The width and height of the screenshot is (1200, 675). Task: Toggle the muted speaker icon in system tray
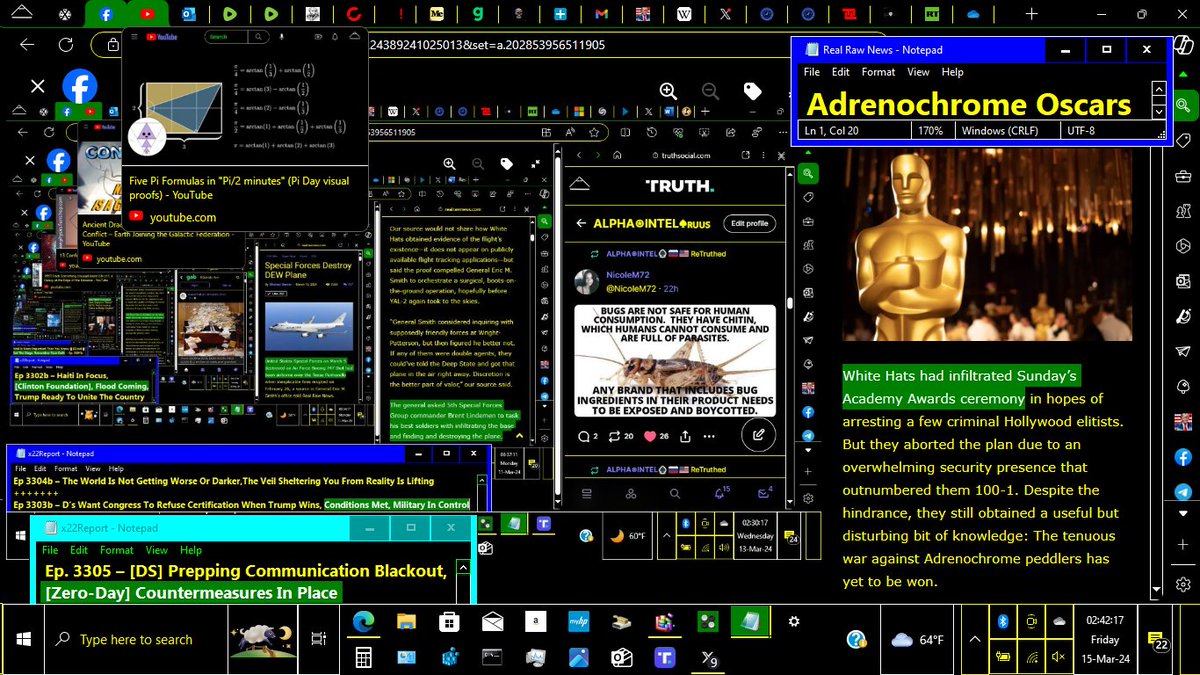[x=1059, y=657]
